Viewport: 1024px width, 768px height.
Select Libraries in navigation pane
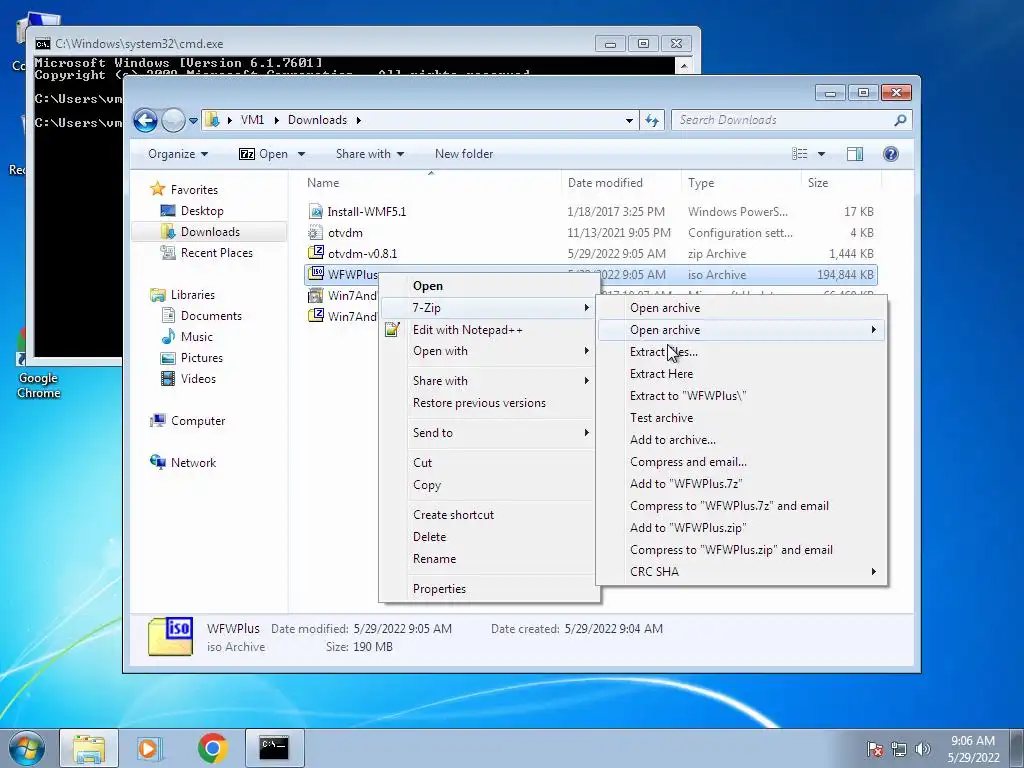[x=192, y=295]
